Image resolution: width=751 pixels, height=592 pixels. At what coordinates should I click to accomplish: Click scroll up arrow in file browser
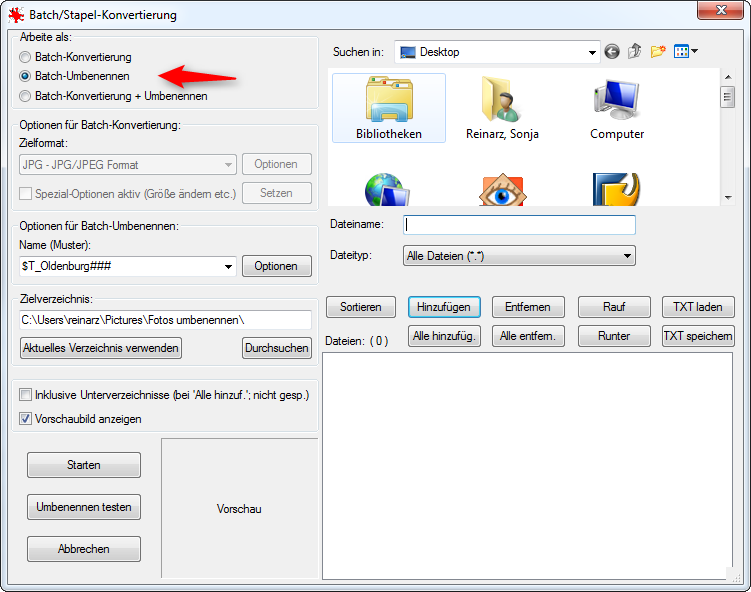[x=728, y=77]
